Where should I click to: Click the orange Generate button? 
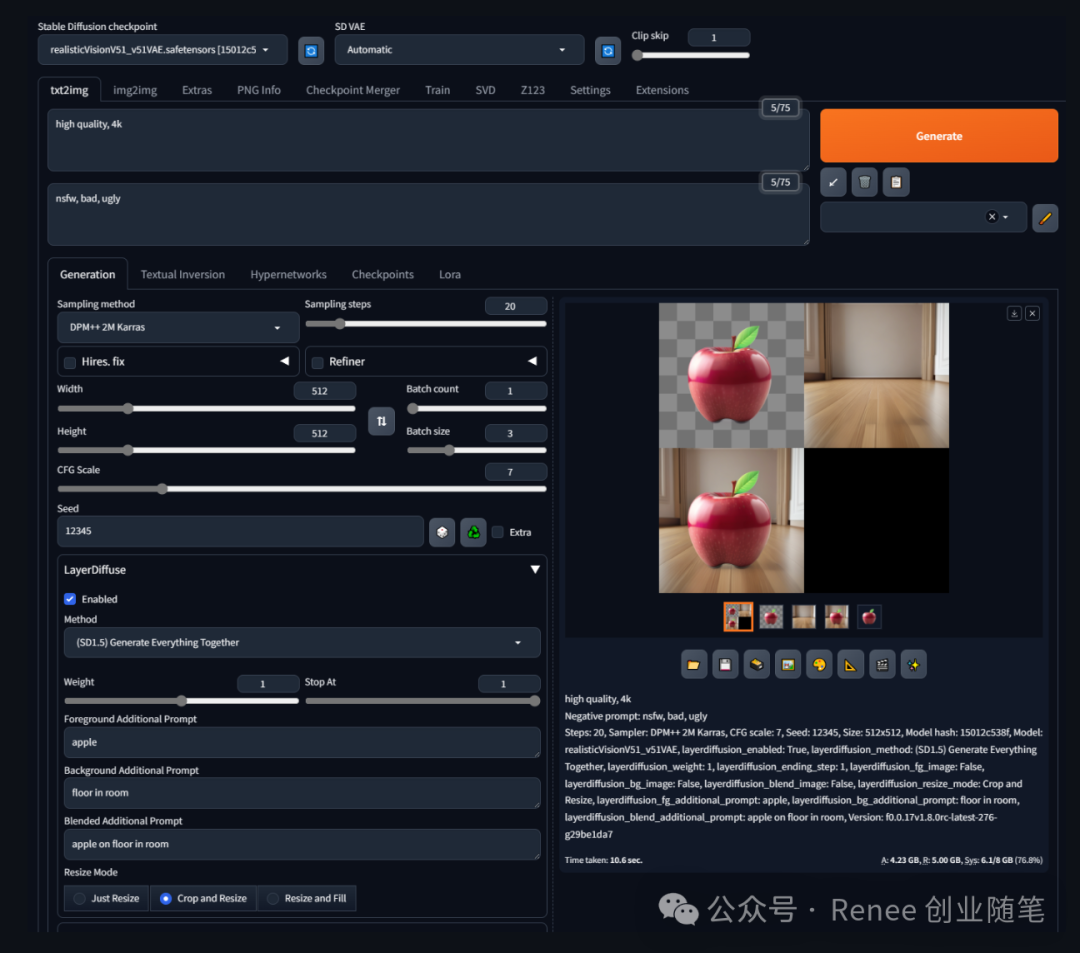pyautogui.click(x=938, y=136)
